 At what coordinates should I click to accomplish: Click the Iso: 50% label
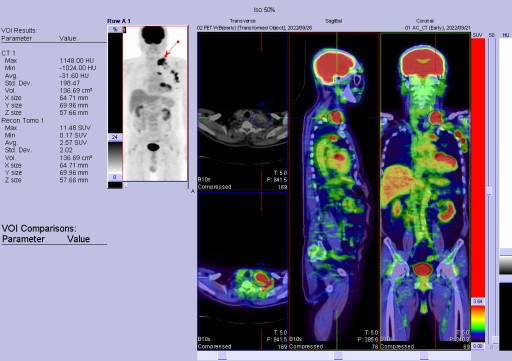click(x=264, y=10)
